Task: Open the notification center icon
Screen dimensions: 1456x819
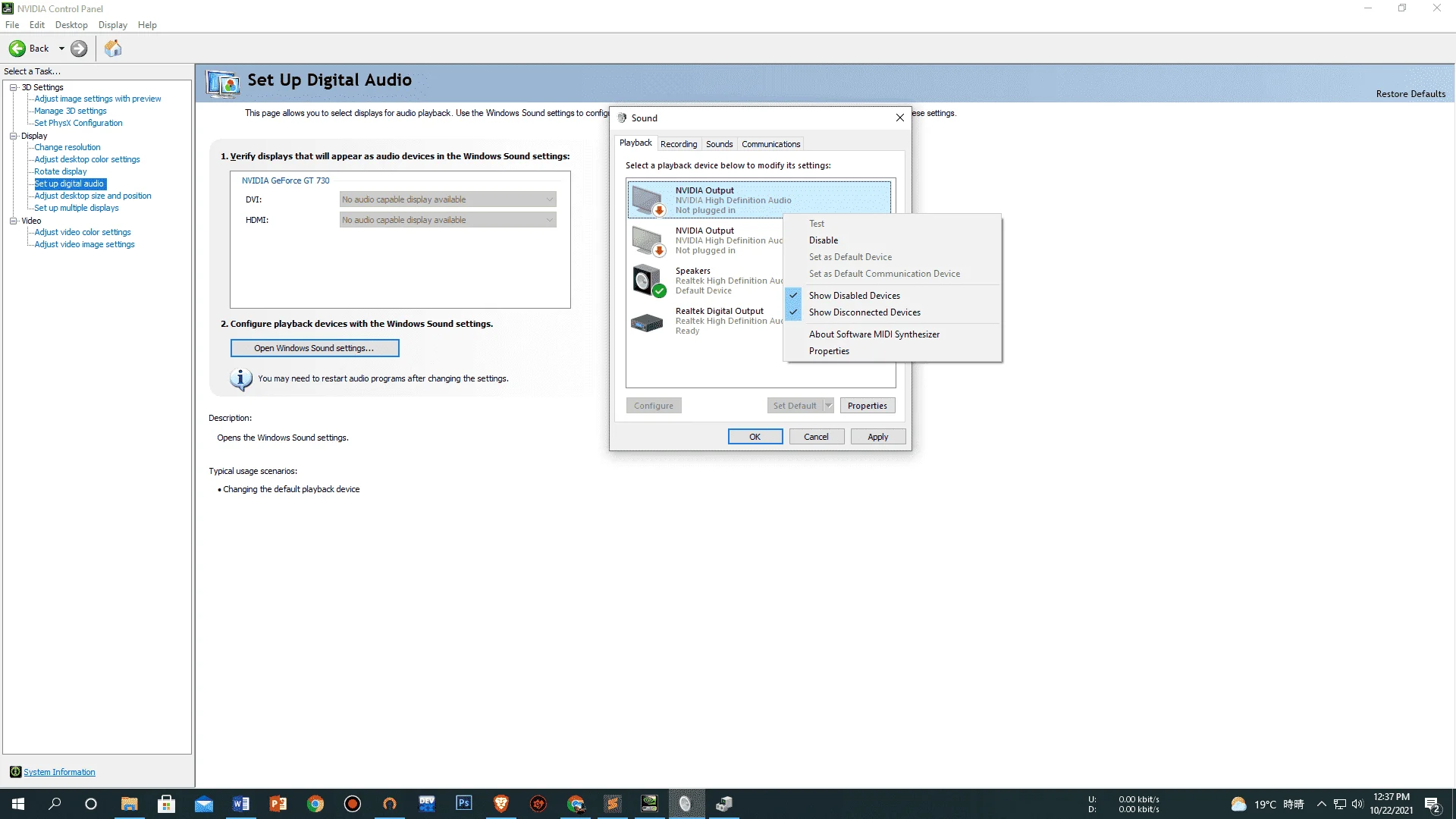Action: pos(1432,804)
